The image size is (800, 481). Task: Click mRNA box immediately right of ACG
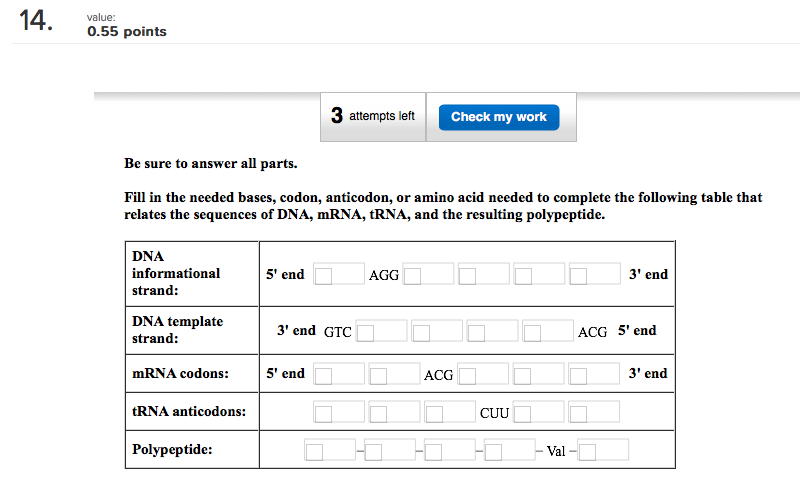click(x=483, y=375)
